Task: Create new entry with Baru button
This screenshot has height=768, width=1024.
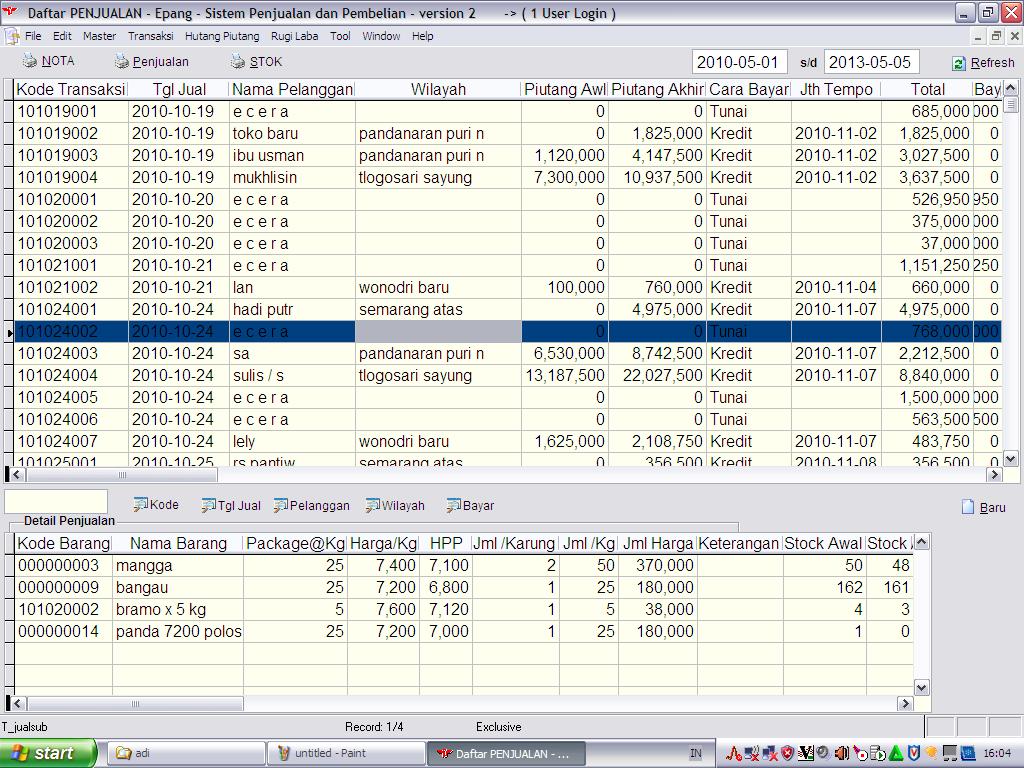Action: [967, 507]
